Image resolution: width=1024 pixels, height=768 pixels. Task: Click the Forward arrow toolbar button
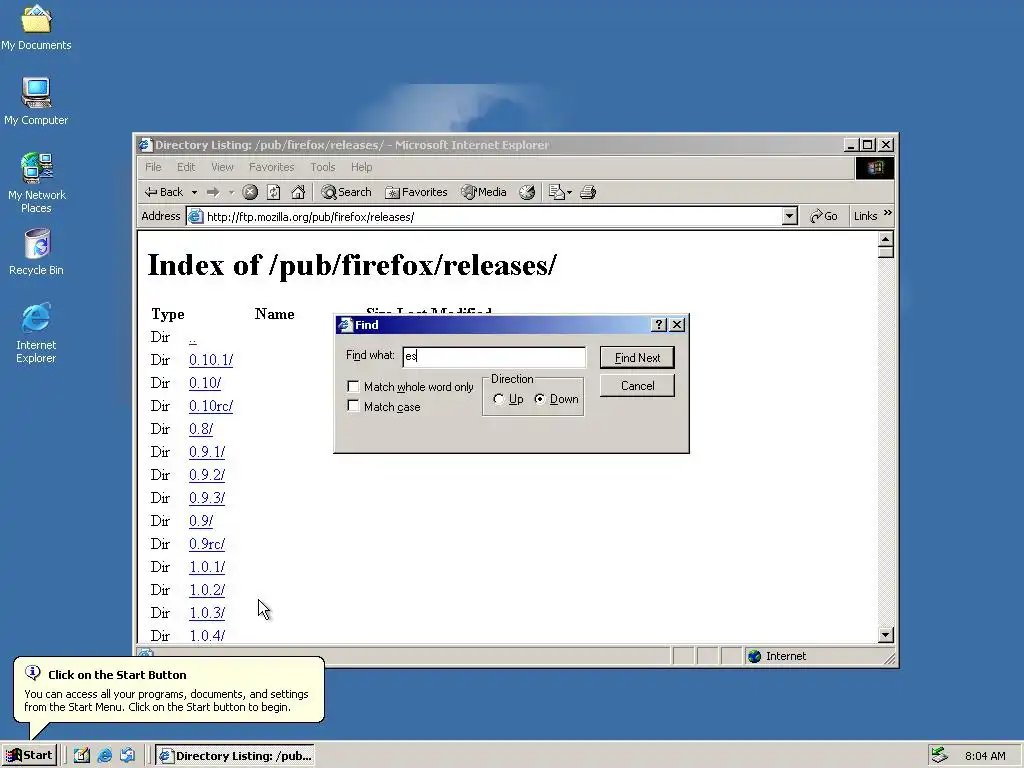(213, 192)
